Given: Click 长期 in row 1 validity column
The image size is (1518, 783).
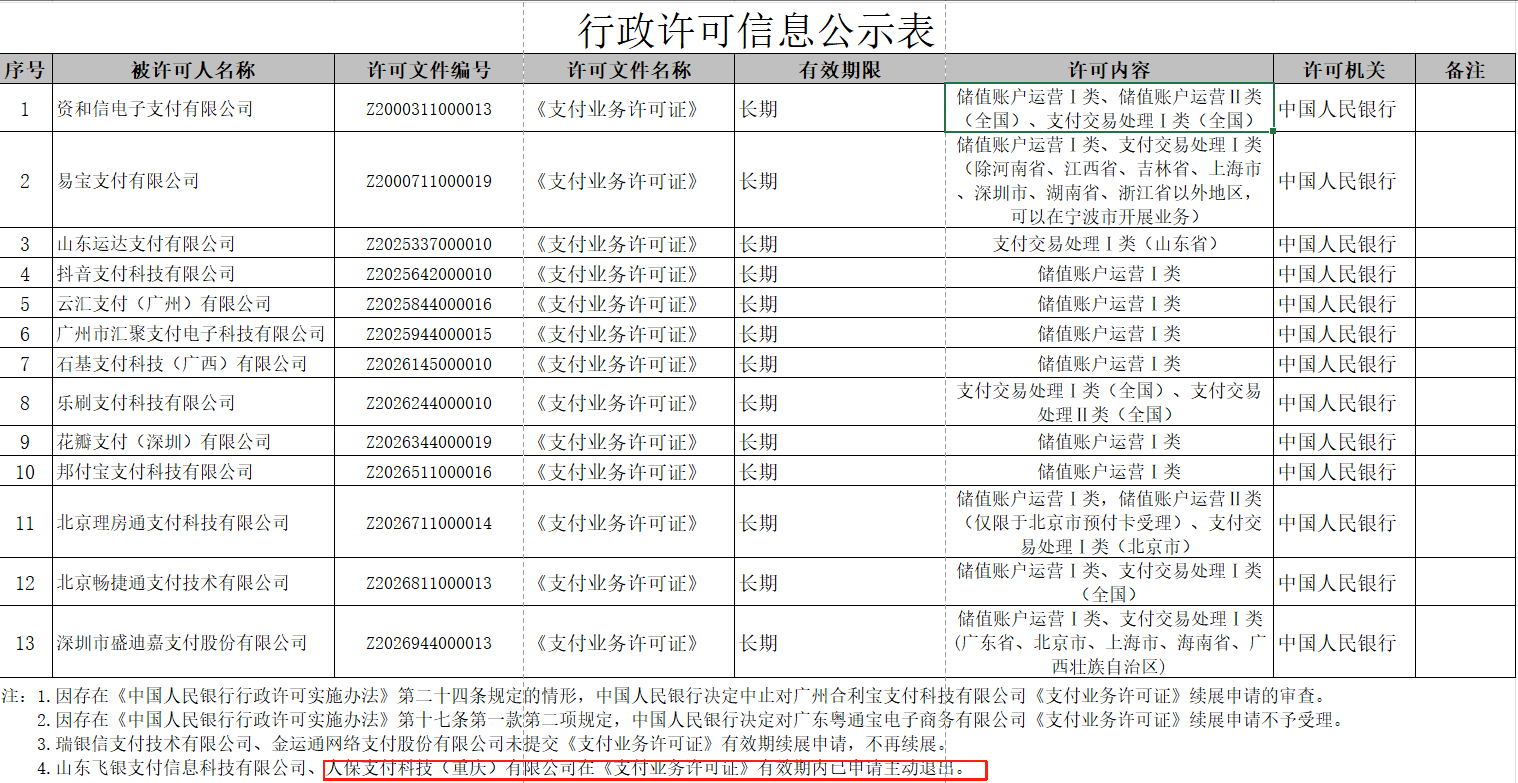Looking at the screenshot, I should click(x=762, y=108).
